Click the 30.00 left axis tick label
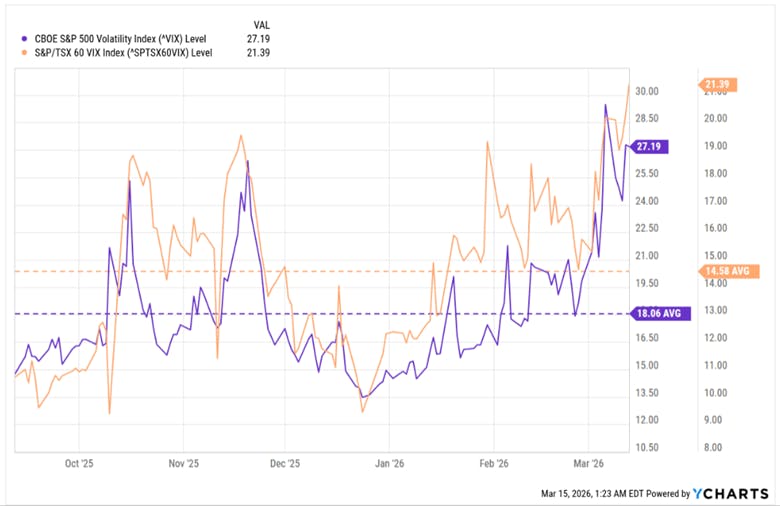This screenshot has width=780, height=506. click(647, 91)
